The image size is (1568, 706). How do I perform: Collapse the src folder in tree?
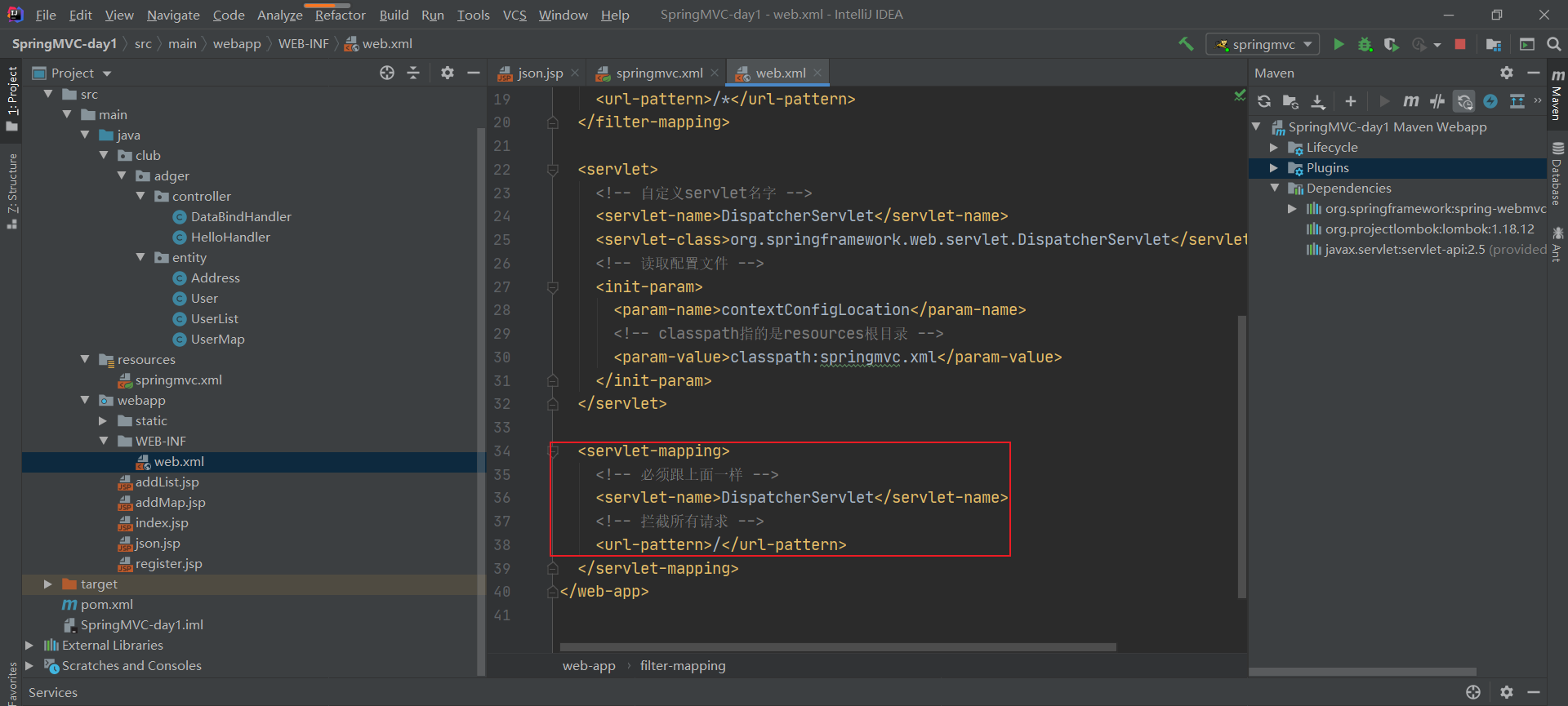pos(48,94)
